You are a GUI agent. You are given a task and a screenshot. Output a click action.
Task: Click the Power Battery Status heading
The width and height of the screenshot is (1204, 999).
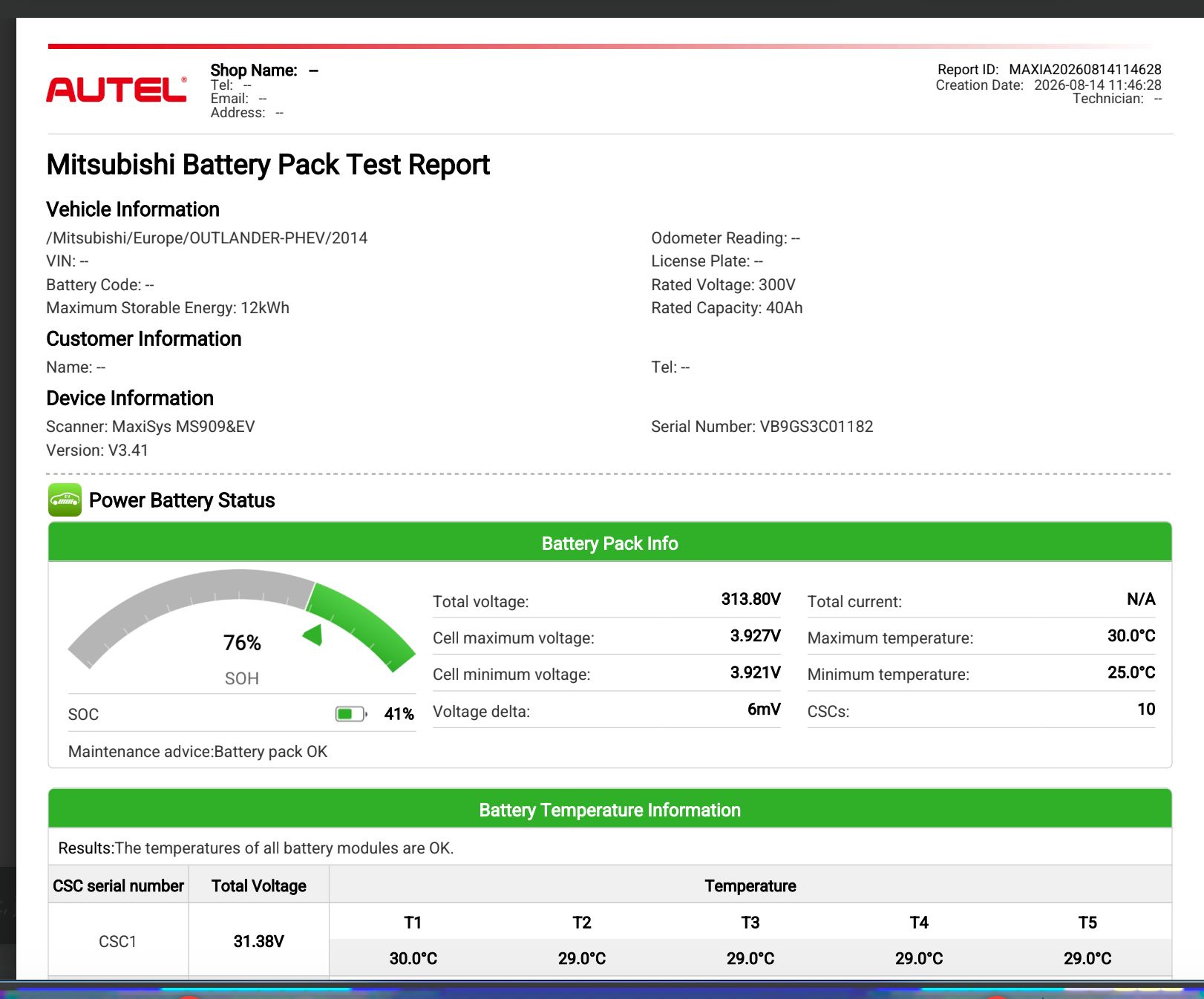[182, 500]
